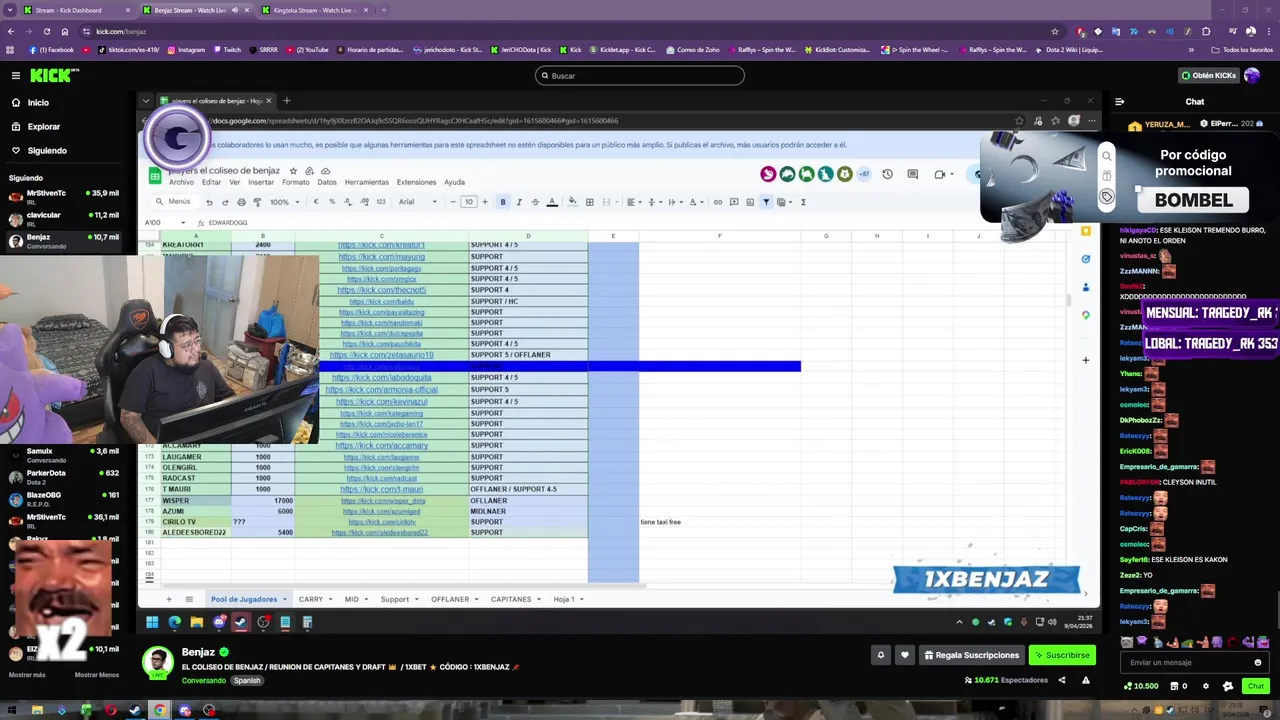Open the cell name box dropdown
The width and height of the screenshot is (1280, 720).
pos(182,223)
